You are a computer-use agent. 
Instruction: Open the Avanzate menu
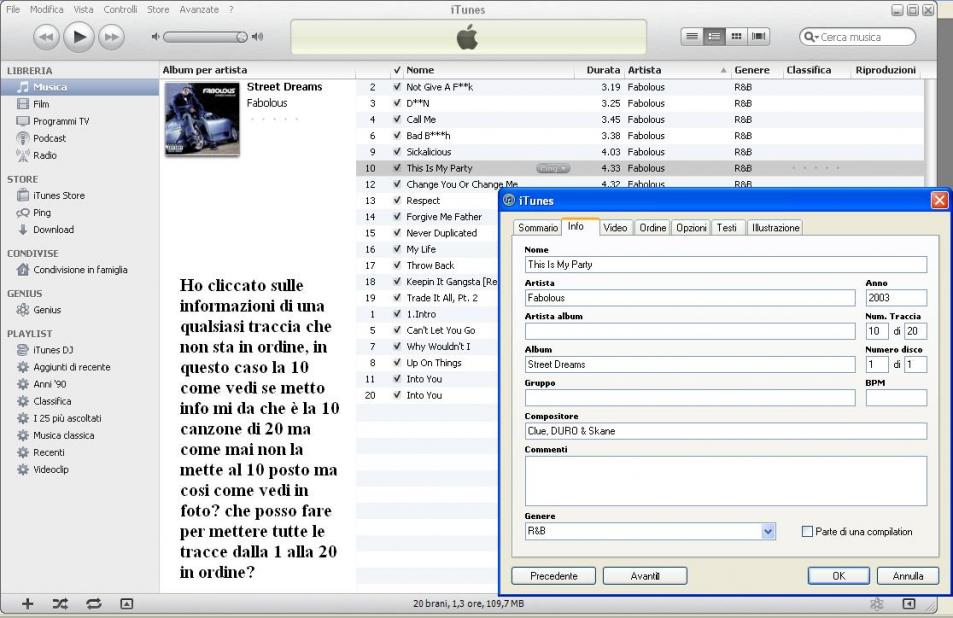[x=199, y=9]
